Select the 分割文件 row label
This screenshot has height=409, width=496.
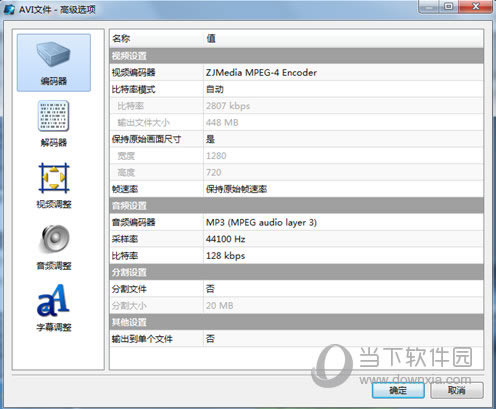click(x=129, y=289)
